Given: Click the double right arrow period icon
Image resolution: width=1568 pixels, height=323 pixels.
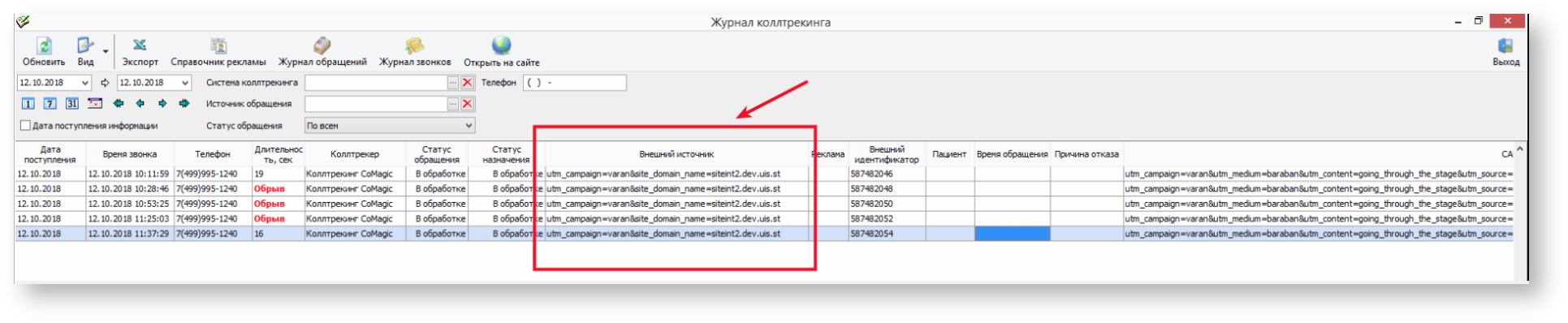Looking at the screenshot, I should pos(184,104).
